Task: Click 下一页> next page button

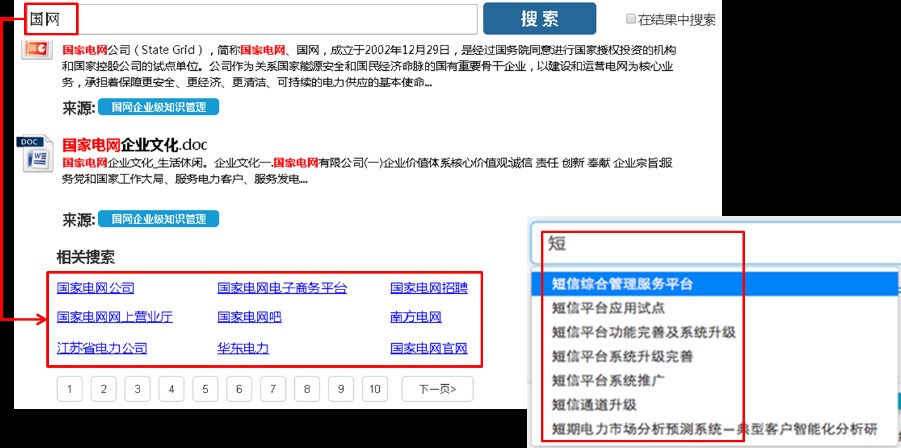Action: tap(437, 389)
